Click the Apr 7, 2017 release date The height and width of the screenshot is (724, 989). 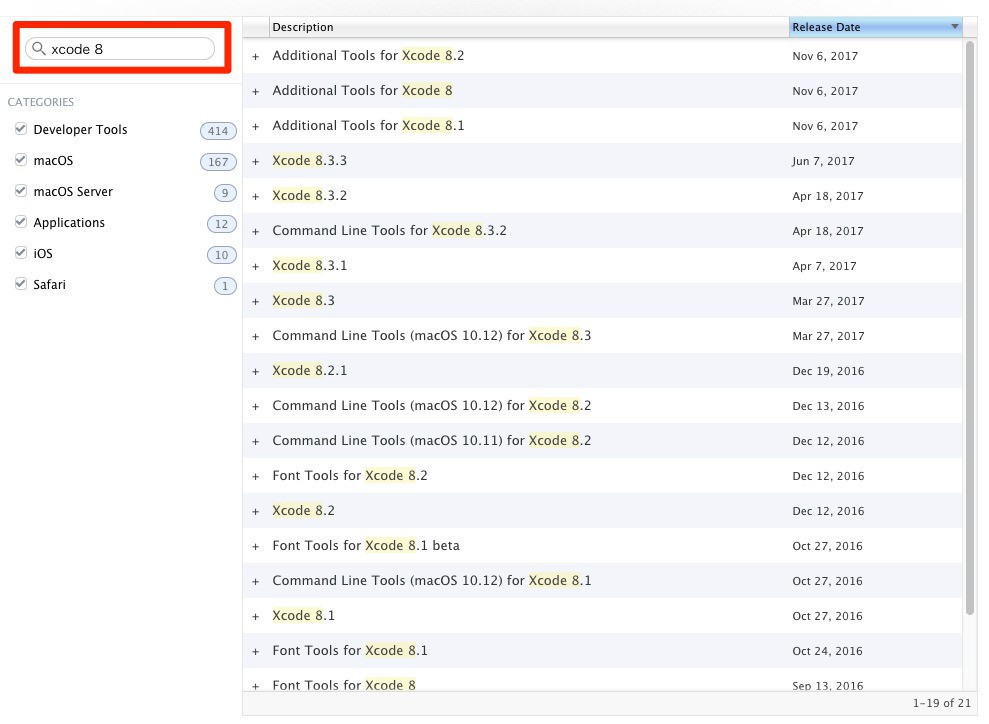click(824, 266)
